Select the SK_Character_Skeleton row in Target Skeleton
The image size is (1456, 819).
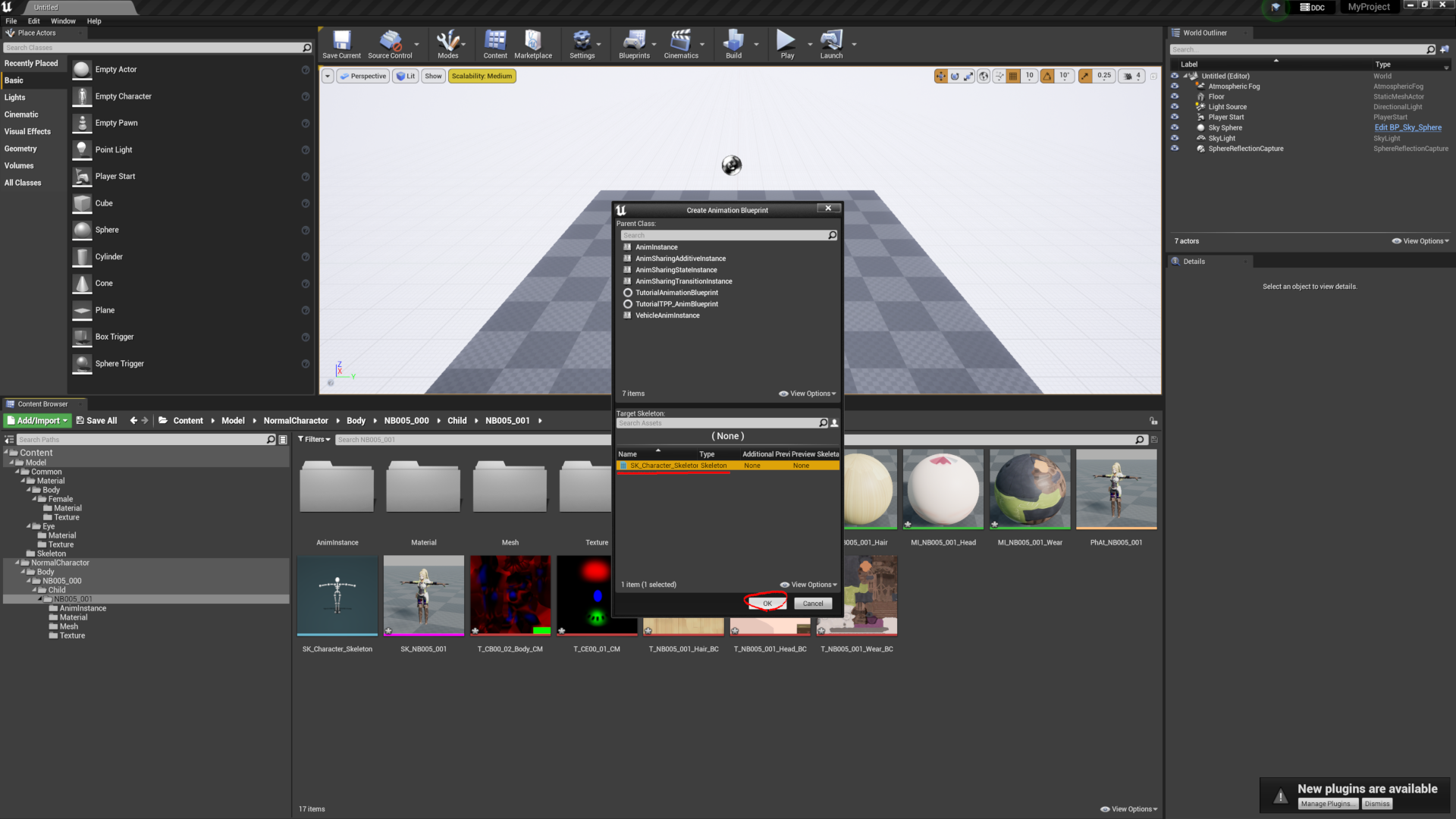728,466
